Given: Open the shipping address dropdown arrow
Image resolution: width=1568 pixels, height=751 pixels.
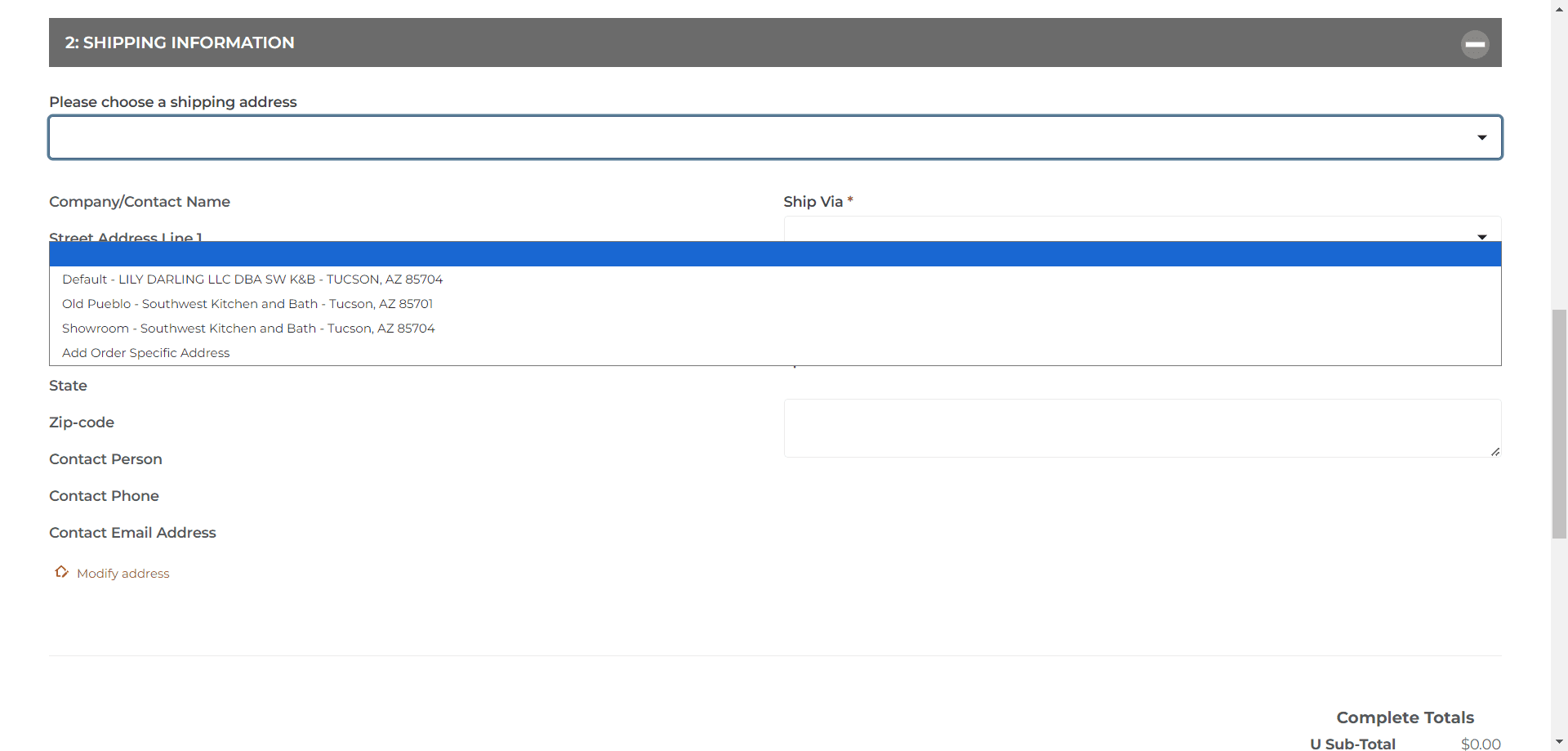Looking at the screenshot, I should pos(1481,137).
